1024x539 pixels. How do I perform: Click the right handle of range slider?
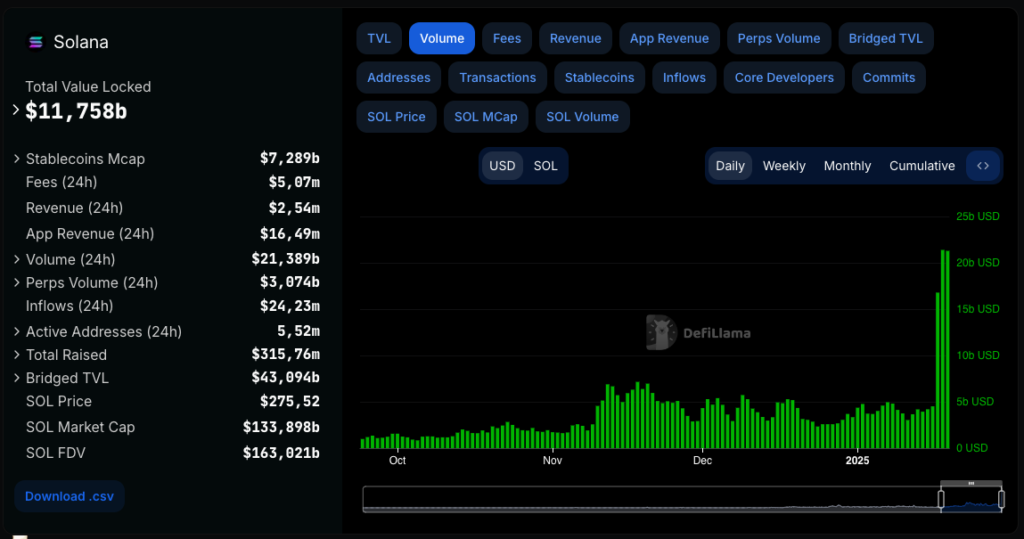(1001, 498)
